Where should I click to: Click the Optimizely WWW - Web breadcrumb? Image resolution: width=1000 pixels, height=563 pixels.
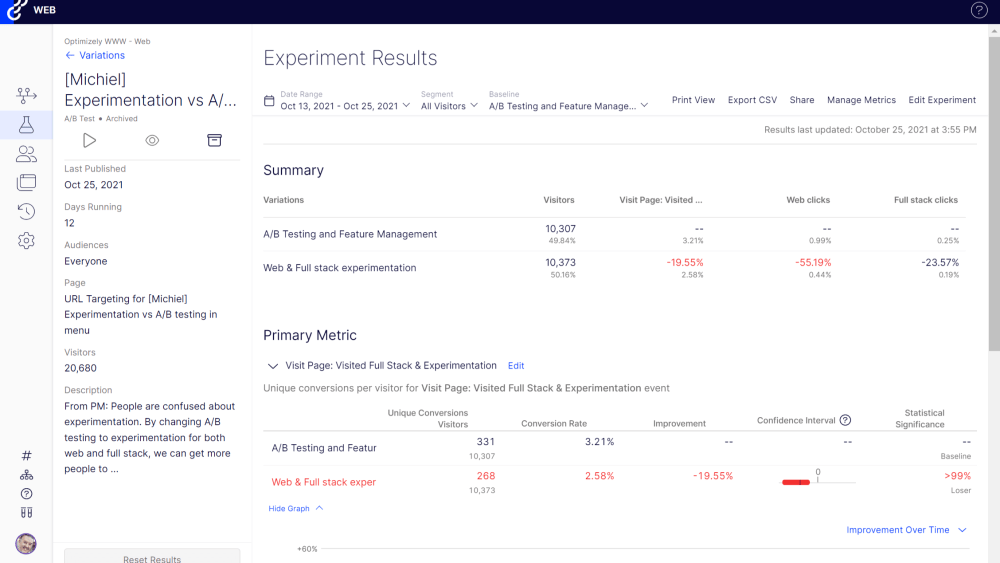pos(107,41)
